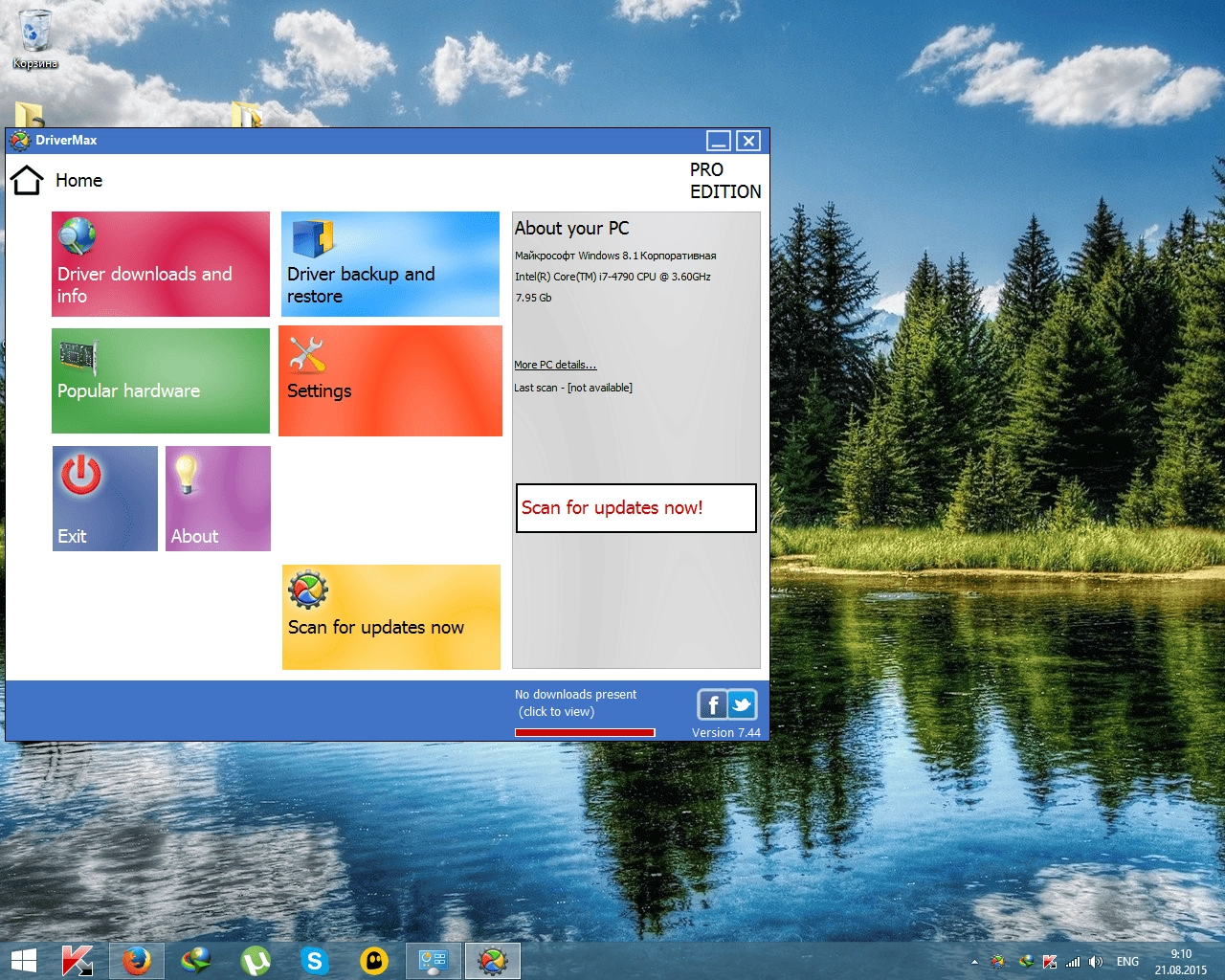Click the Home label in the header
Image resolution: width=1225 pixels, height=980 pixels.
pos(78,180)
